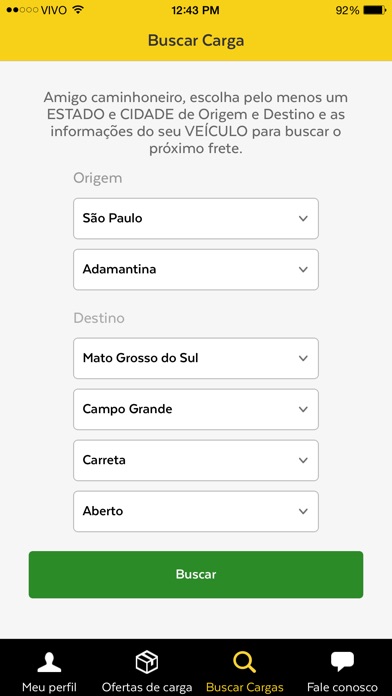
Task: Click the green Buscar button
Action: coord(196,574)
